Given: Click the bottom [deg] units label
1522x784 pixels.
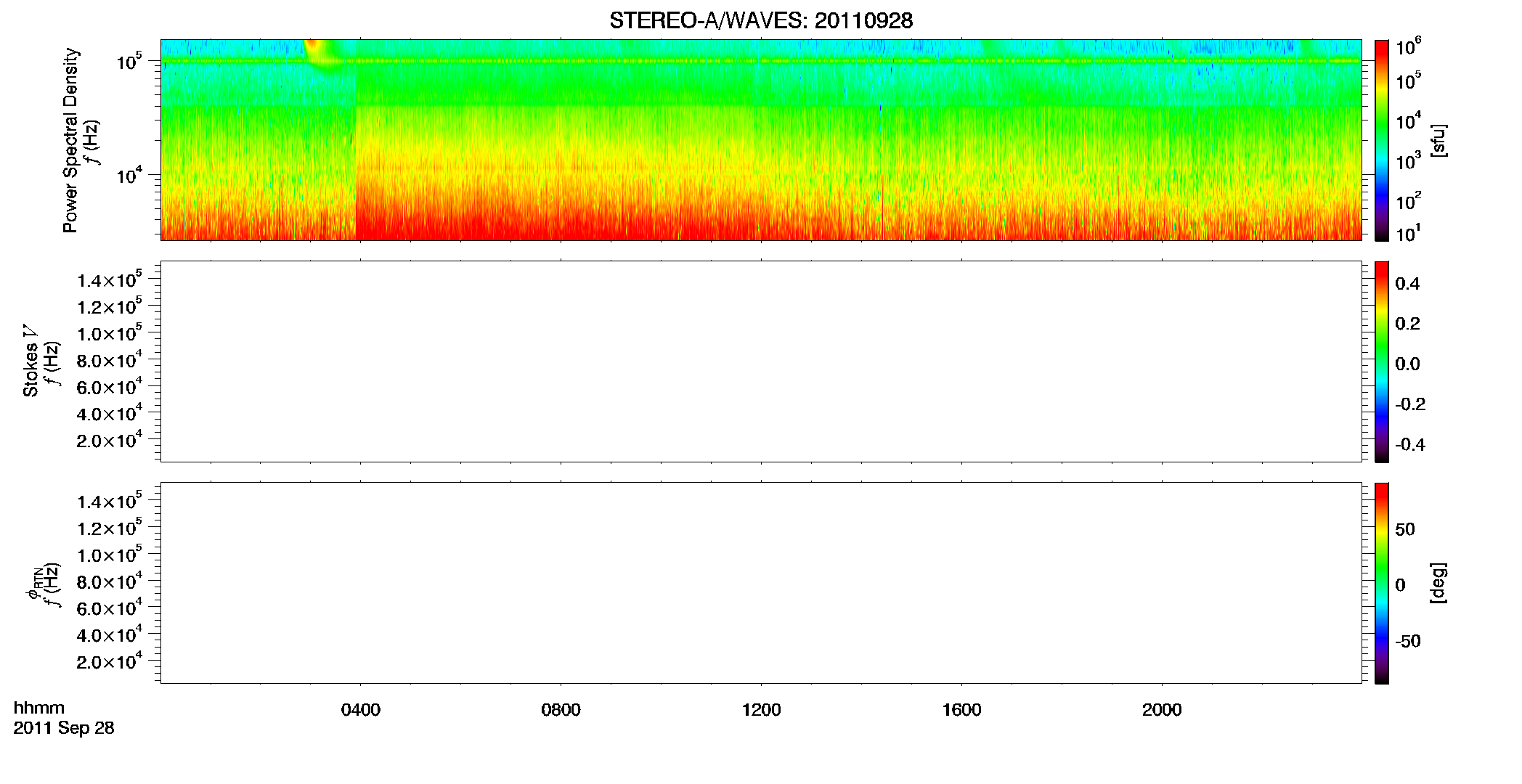Looking at the screenshot, I should click(1438, 583).
